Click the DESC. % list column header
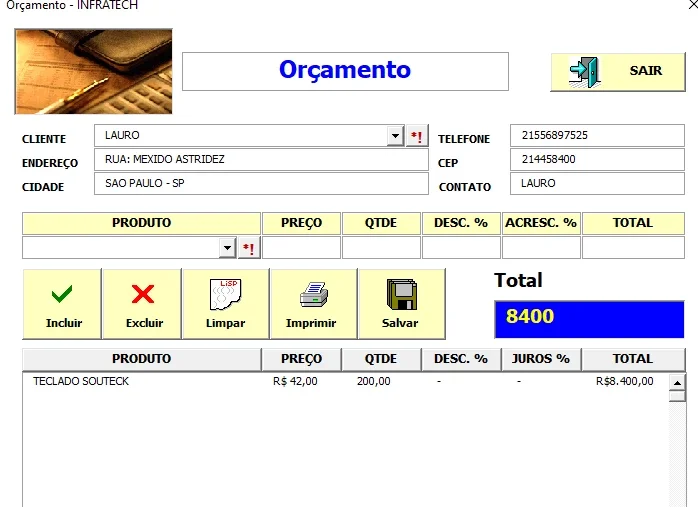698x507 pixels. (x=461, y=359)
